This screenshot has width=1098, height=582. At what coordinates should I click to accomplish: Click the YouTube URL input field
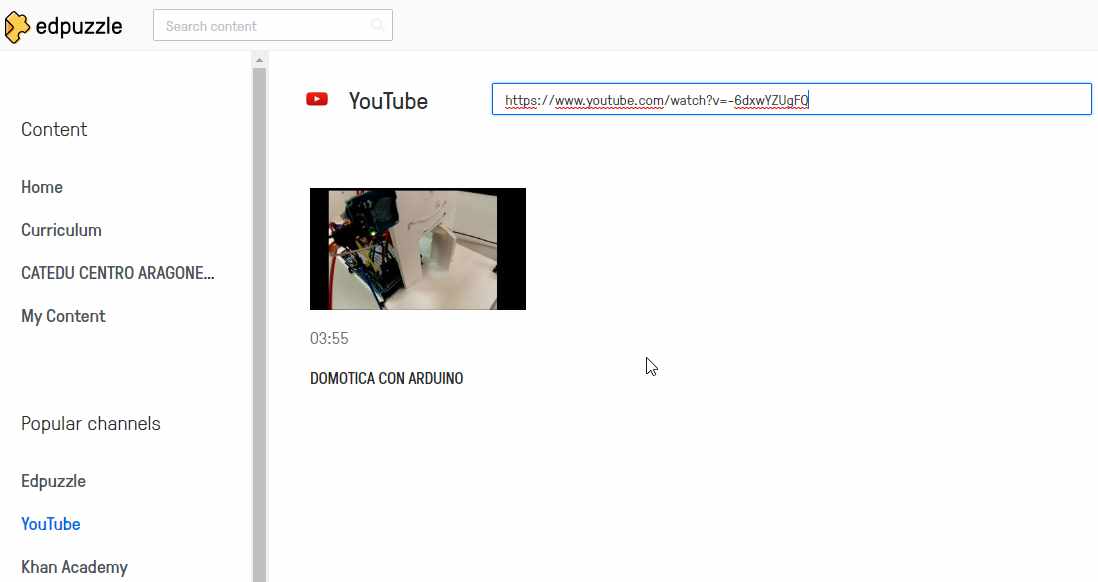coord(791,99)
